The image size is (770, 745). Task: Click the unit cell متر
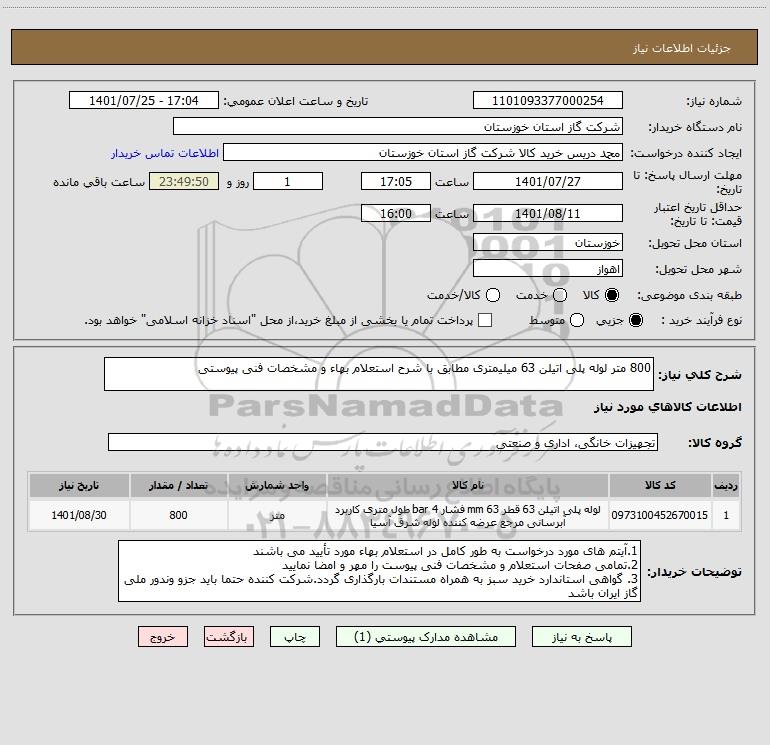(277, 515)
